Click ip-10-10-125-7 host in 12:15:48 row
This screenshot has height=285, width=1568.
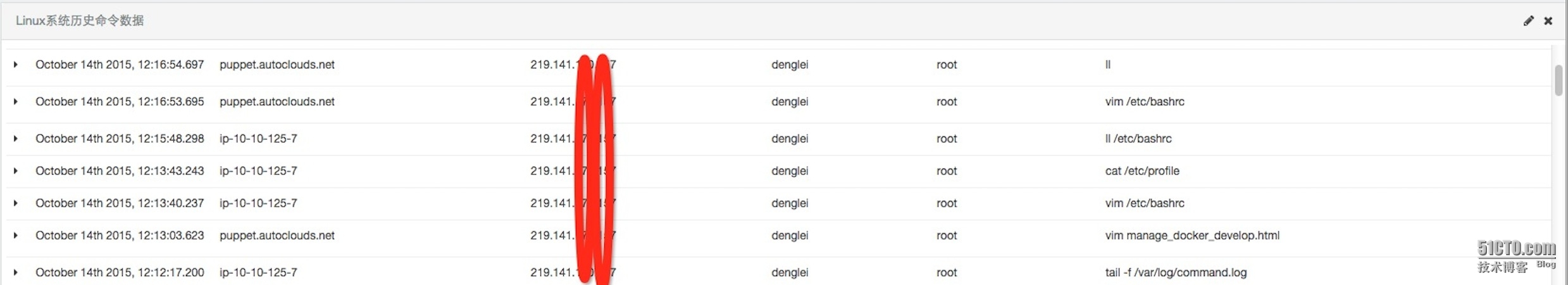coord(258,139)
